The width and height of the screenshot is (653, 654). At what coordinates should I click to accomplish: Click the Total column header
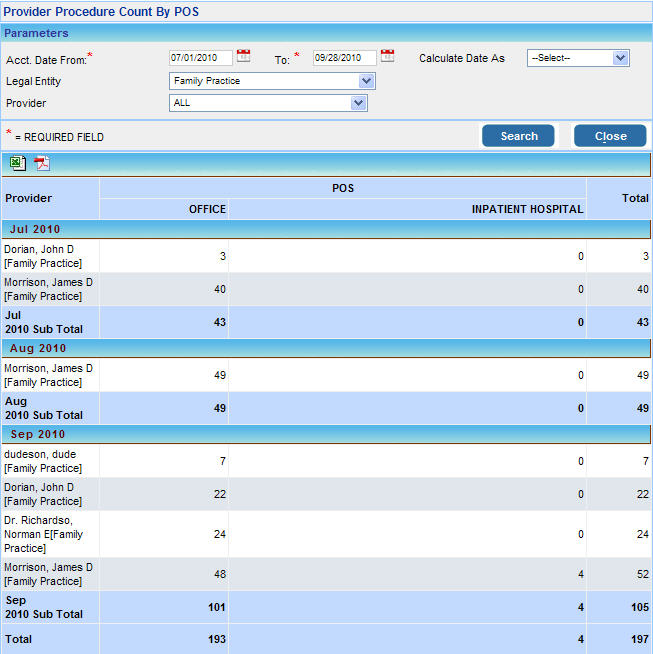[x=635, y=198]
